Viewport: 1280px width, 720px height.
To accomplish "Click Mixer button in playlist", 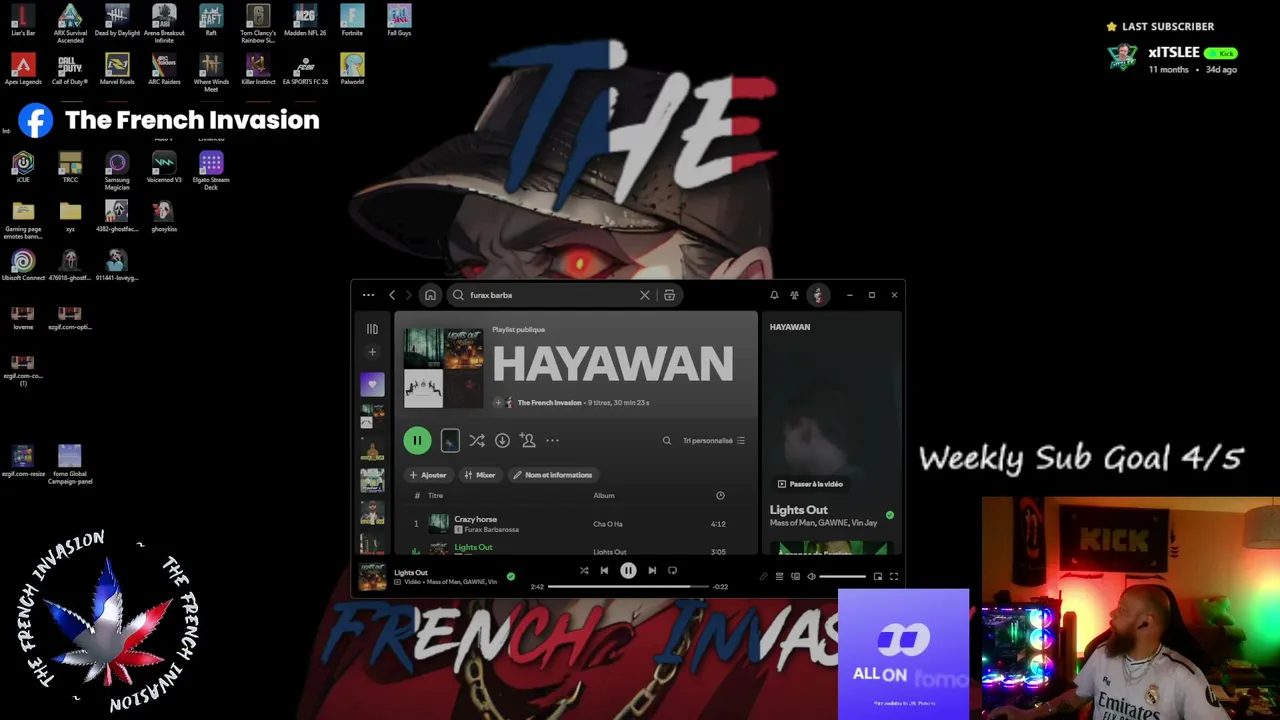I will tap(480, 475).
